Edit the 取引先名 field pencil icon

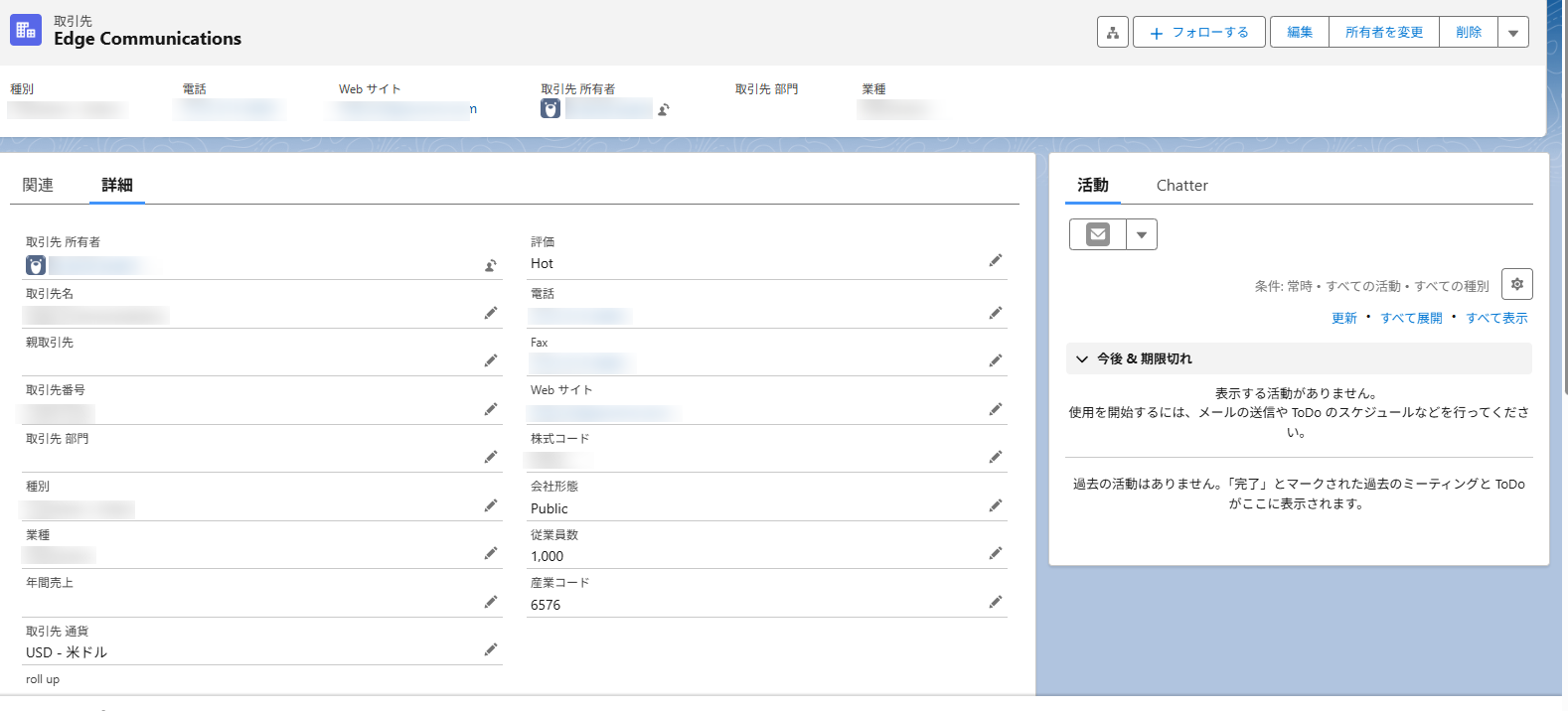[491, 313]
